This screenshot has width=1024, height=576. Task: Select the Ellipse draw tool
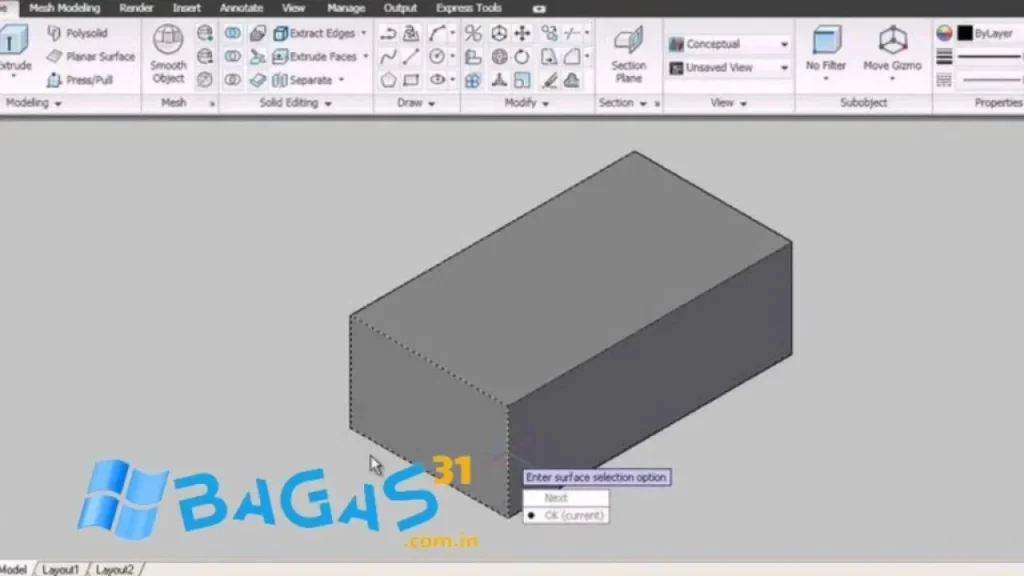click(x=437, y=80)
